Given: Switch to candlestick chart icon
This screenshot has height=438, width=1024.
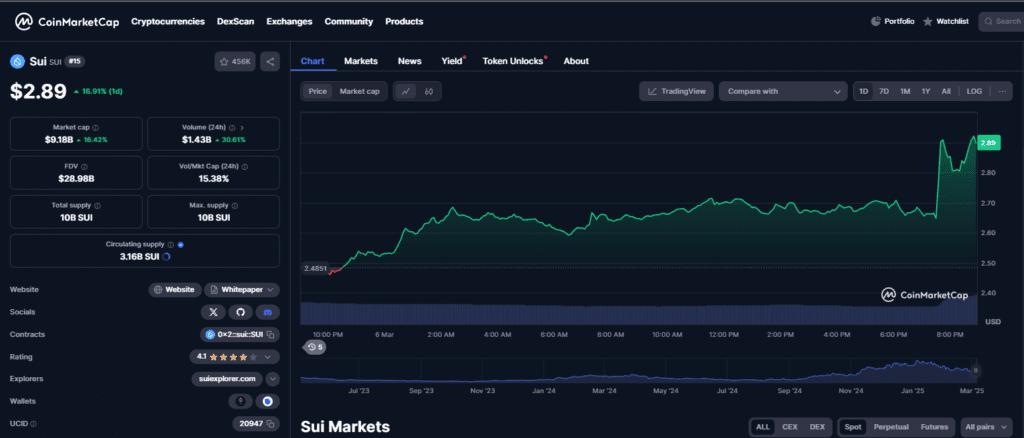Looking at the screenshot, I should pyautogui.click(x=429, y=91).
